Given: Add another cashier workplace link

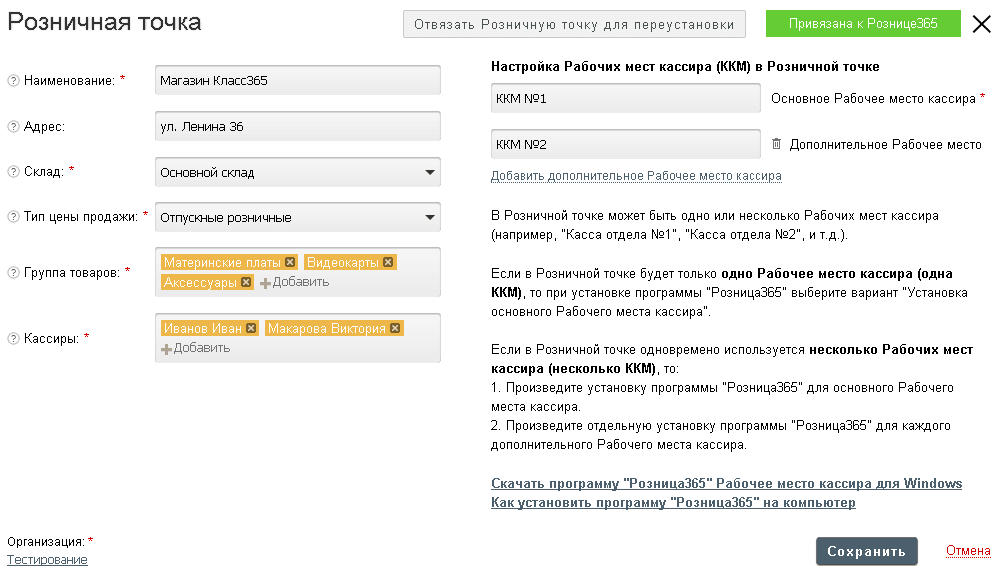Looking at the screenshot, I should click(636, 176).
